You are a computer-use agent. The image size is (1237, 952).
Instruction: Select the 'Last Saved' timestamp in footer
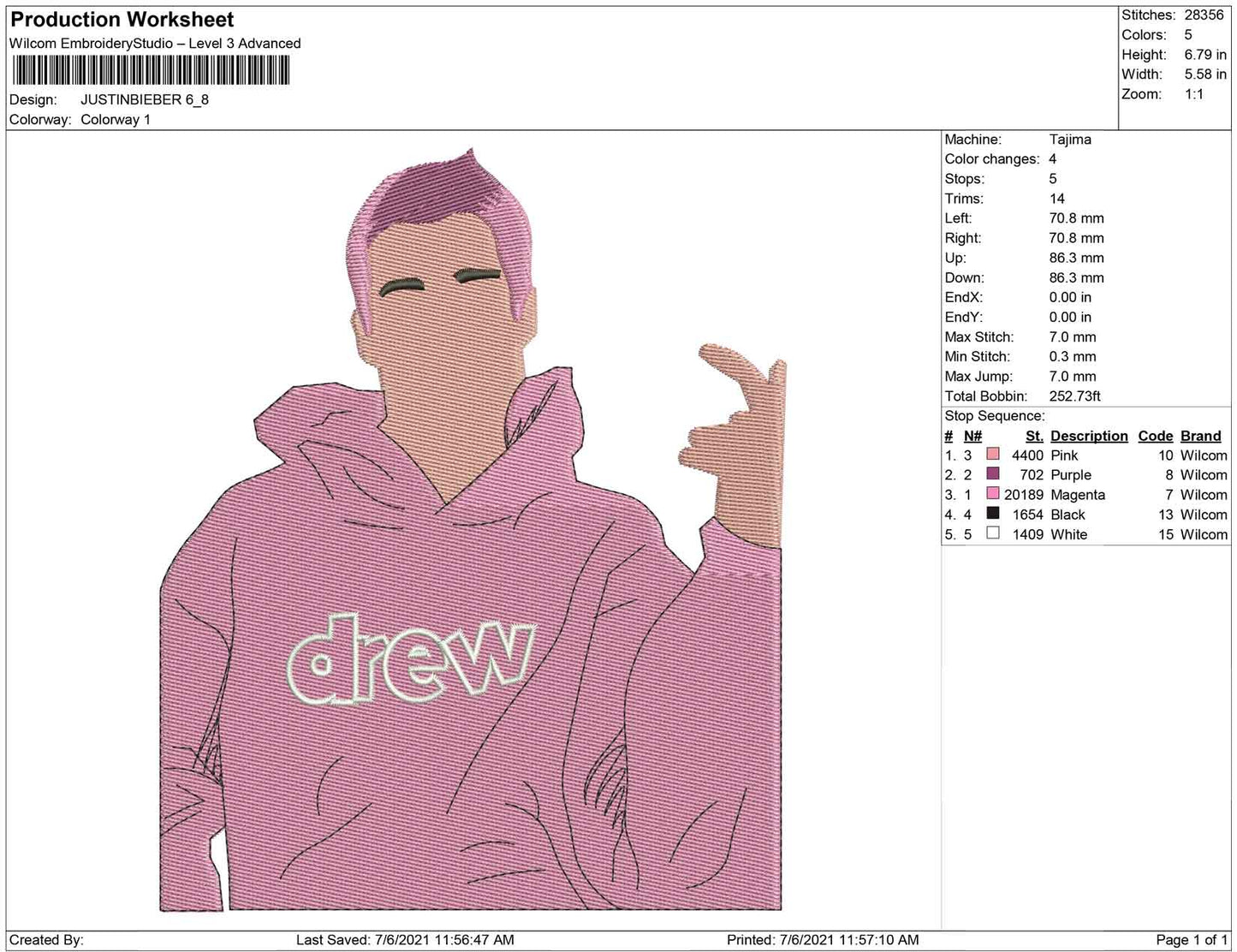(405, 940)
